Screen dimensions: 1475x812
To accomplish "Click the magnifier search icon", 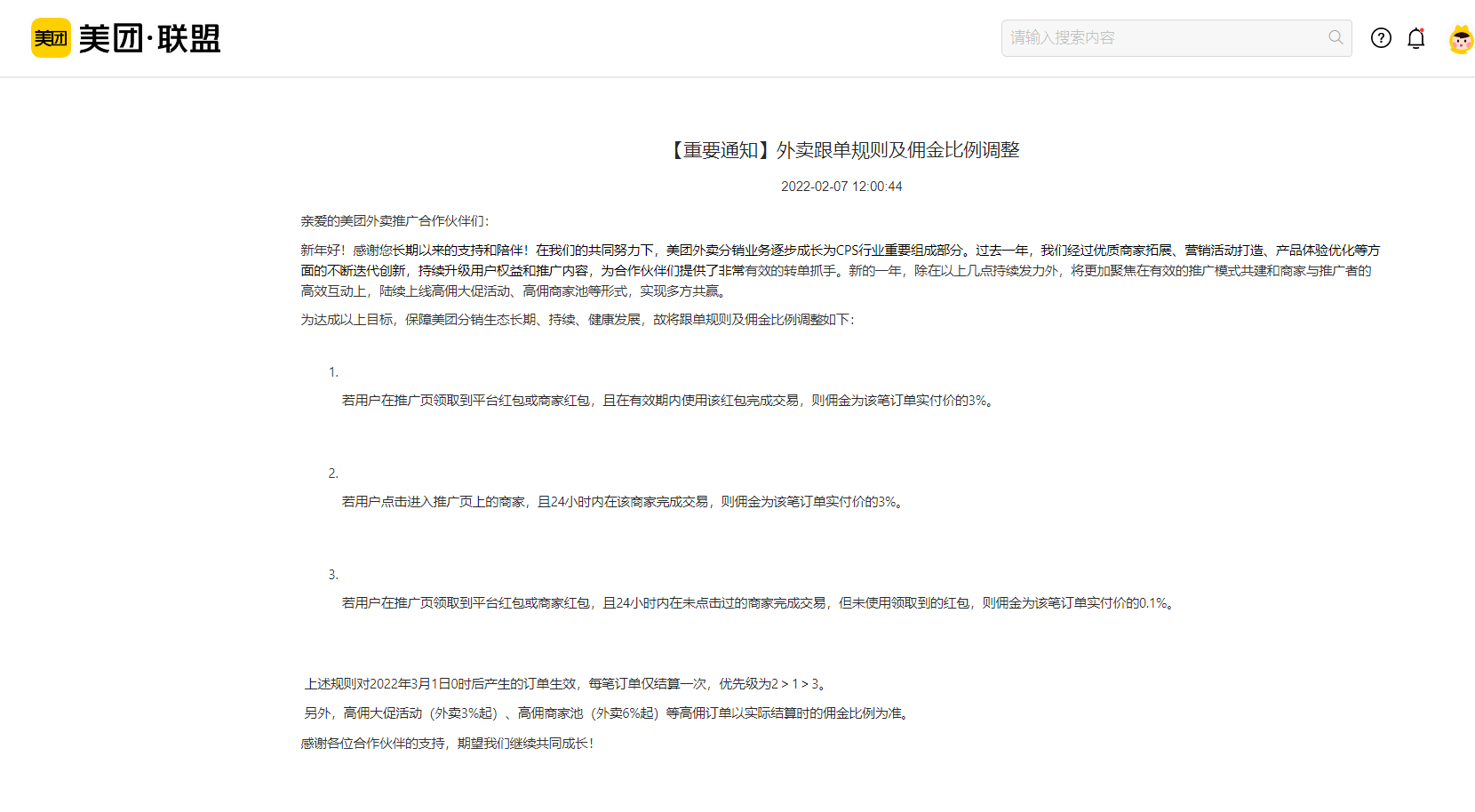I will coord(1335,37).
